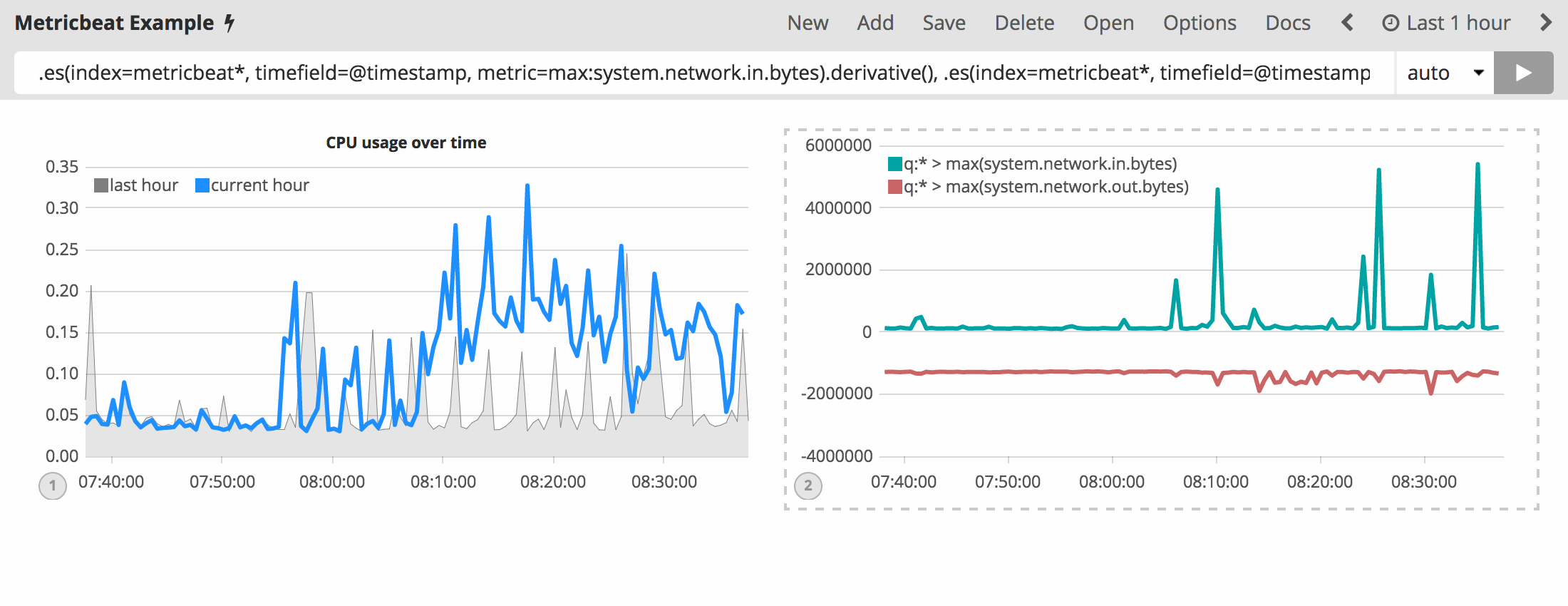Viewport: 1568px width, 606px height.
Task: Open the 'Last 1 hour' time picker
Action: coord(1458,23)
